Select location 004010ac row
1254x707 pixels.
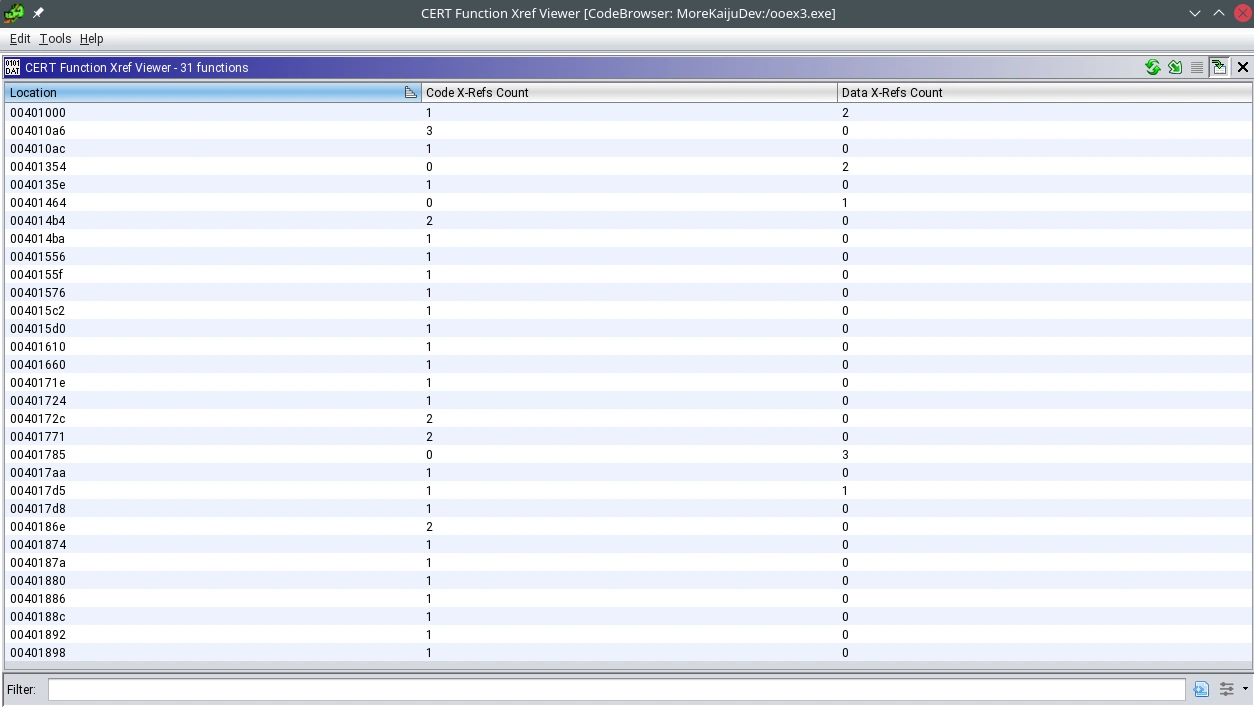pyautogui.click(x=627, y=149)
